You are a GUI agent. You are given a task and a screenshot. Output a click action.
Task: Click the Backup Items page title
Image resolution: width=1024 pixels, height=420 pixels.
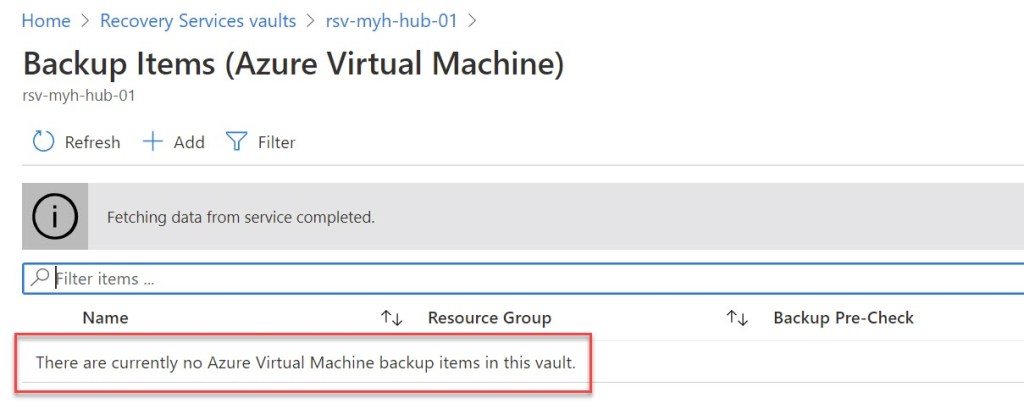click(x=293, y=65)
